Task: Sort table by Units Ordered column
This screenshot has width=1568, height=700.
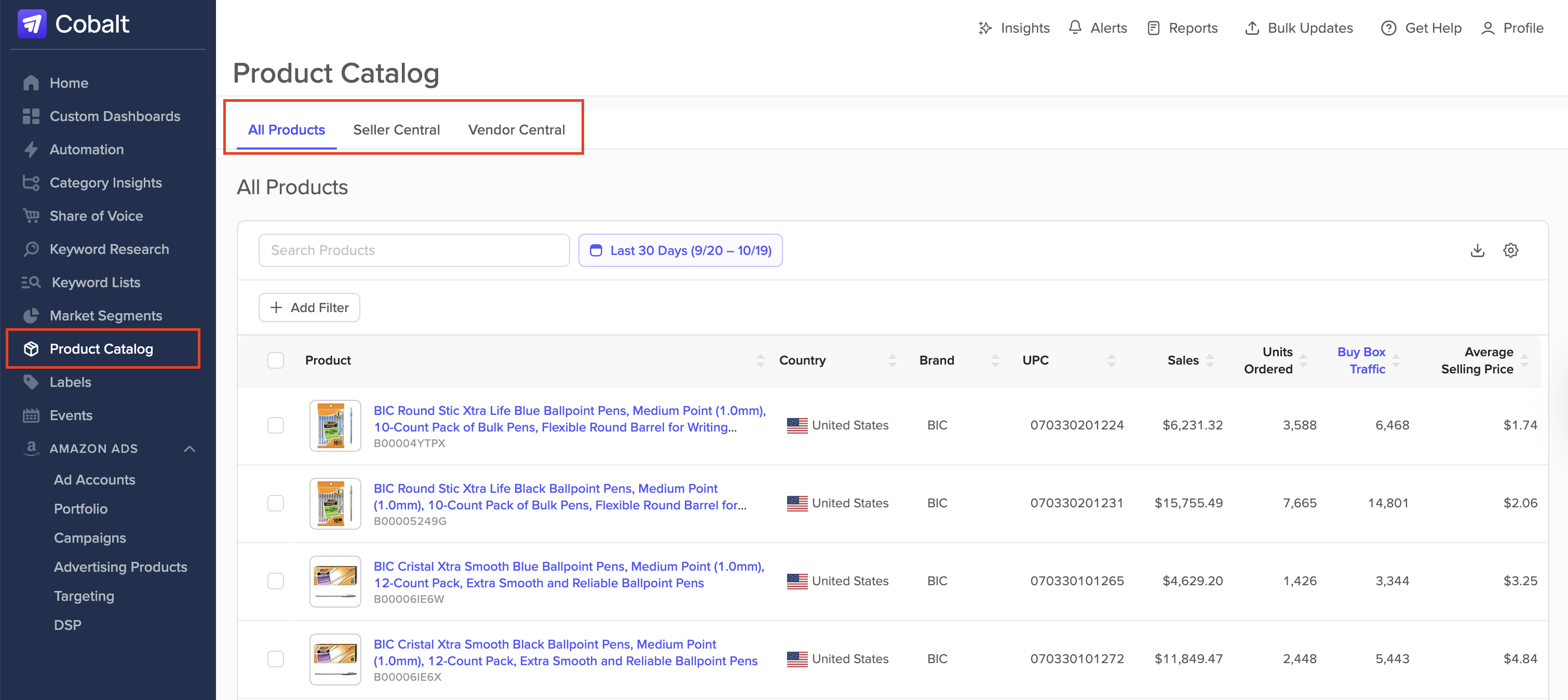Action: pyautogui.click(x=1303, y=360)
